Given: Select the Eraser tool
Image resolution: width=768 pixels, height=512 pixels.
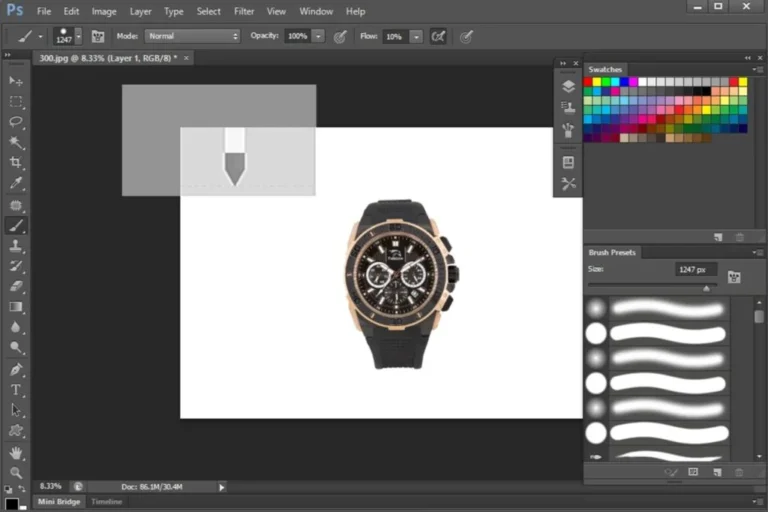Looking at the screenshot, I should click(x=16, y=286).
